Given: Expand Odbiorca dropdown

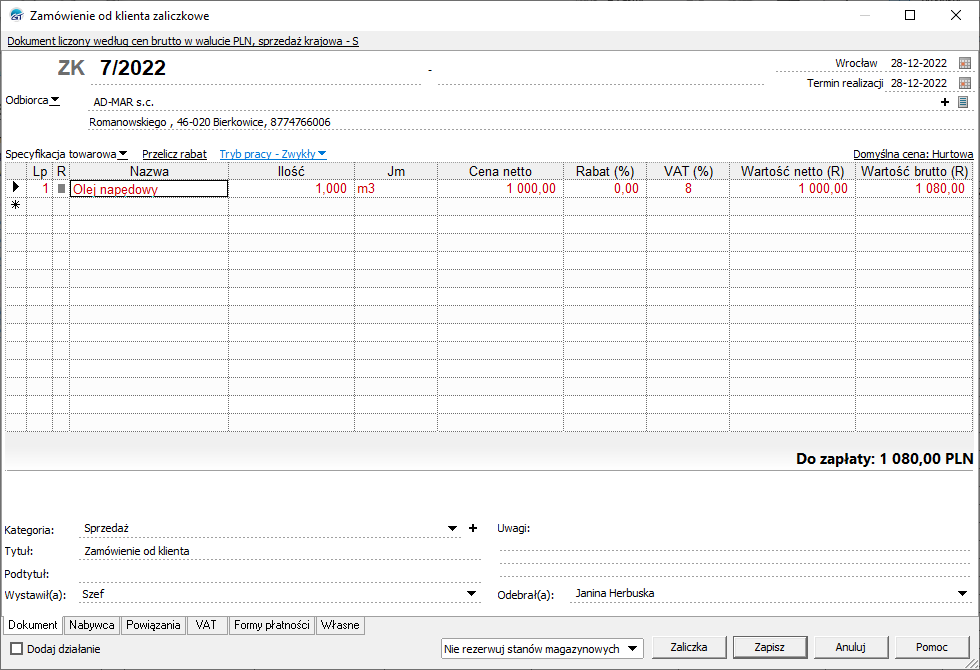Looking at the screenshot, I should (55, 100).
